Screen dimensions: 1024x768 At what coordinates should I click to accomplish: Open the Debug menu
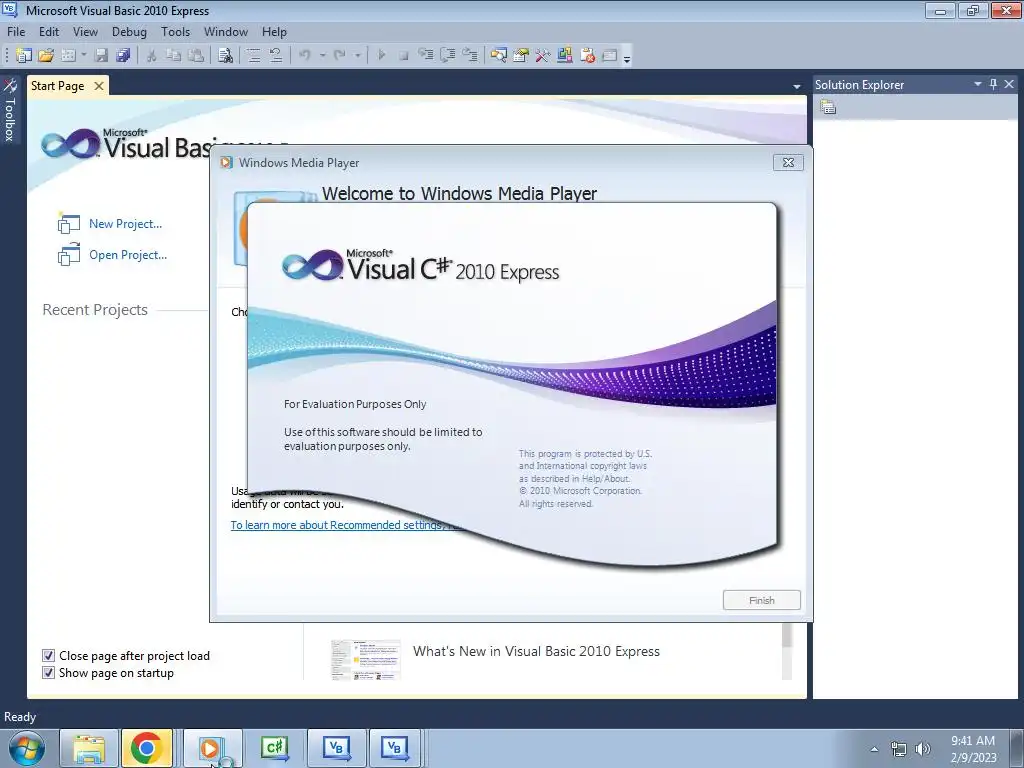(x=129, y=31)
